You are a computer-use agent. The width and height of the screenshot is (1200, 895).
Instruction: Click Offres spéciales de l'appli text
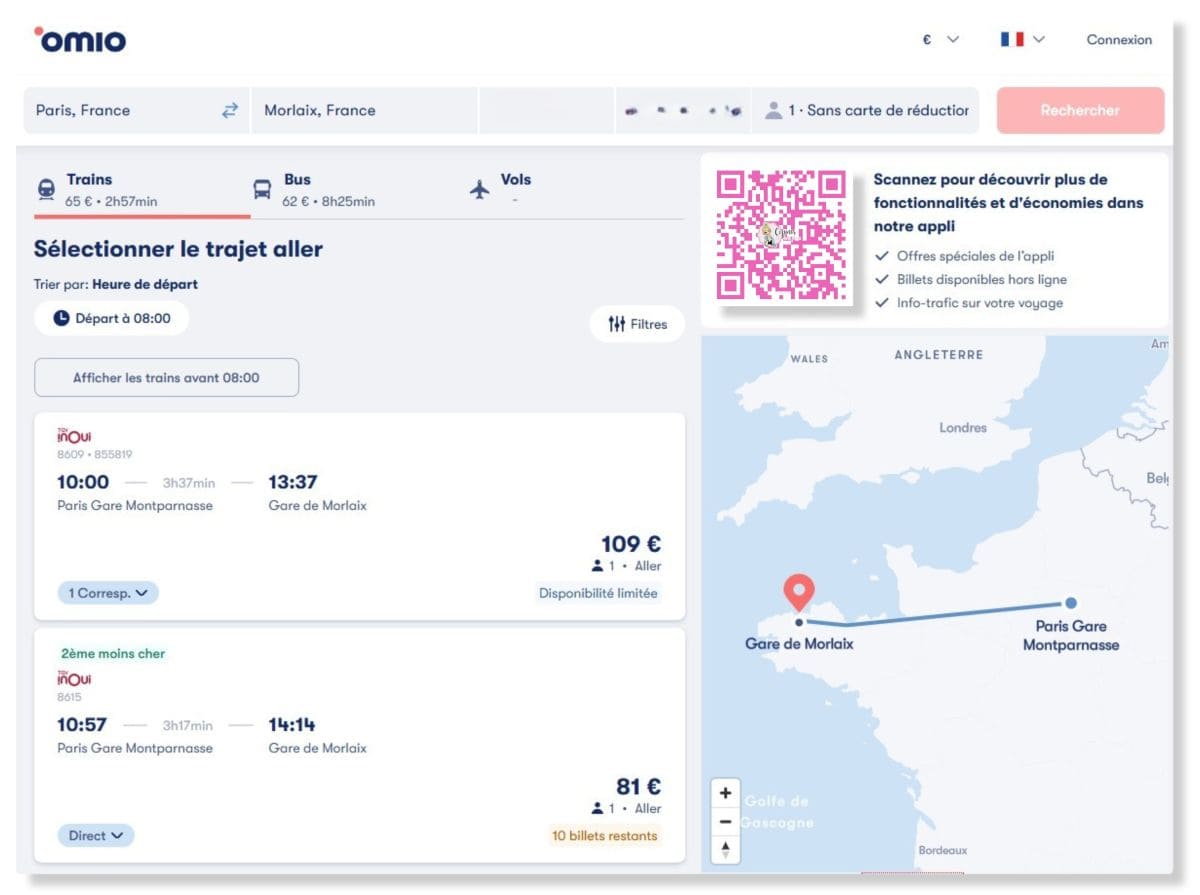[x=975, y=256]
